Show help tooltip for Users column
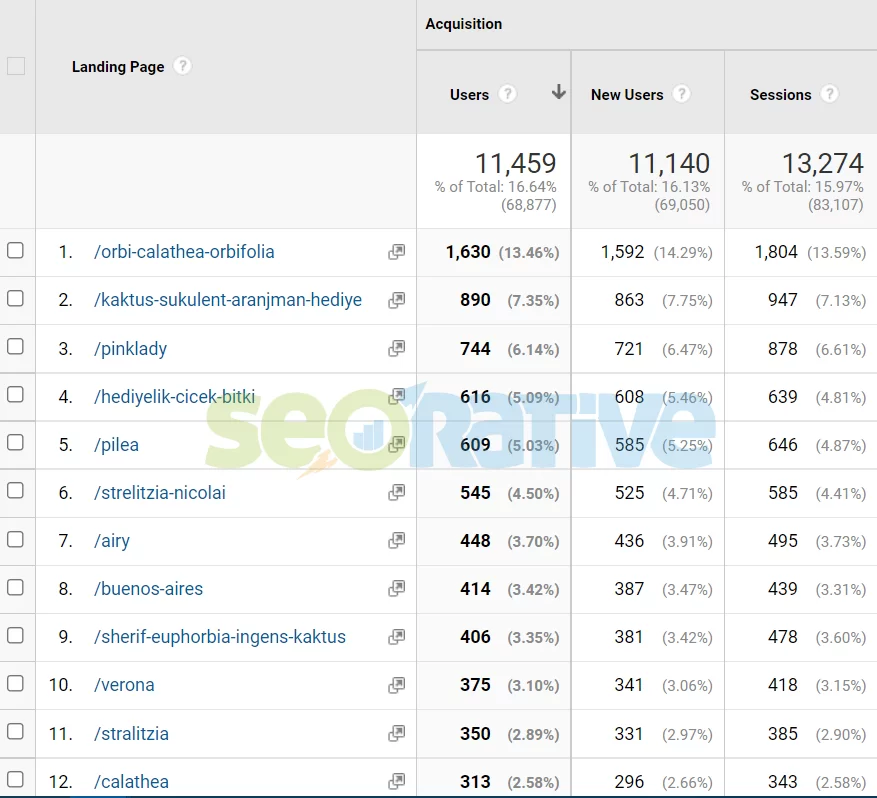The height and width of the screenshot is (798, 877). (508, 94)
